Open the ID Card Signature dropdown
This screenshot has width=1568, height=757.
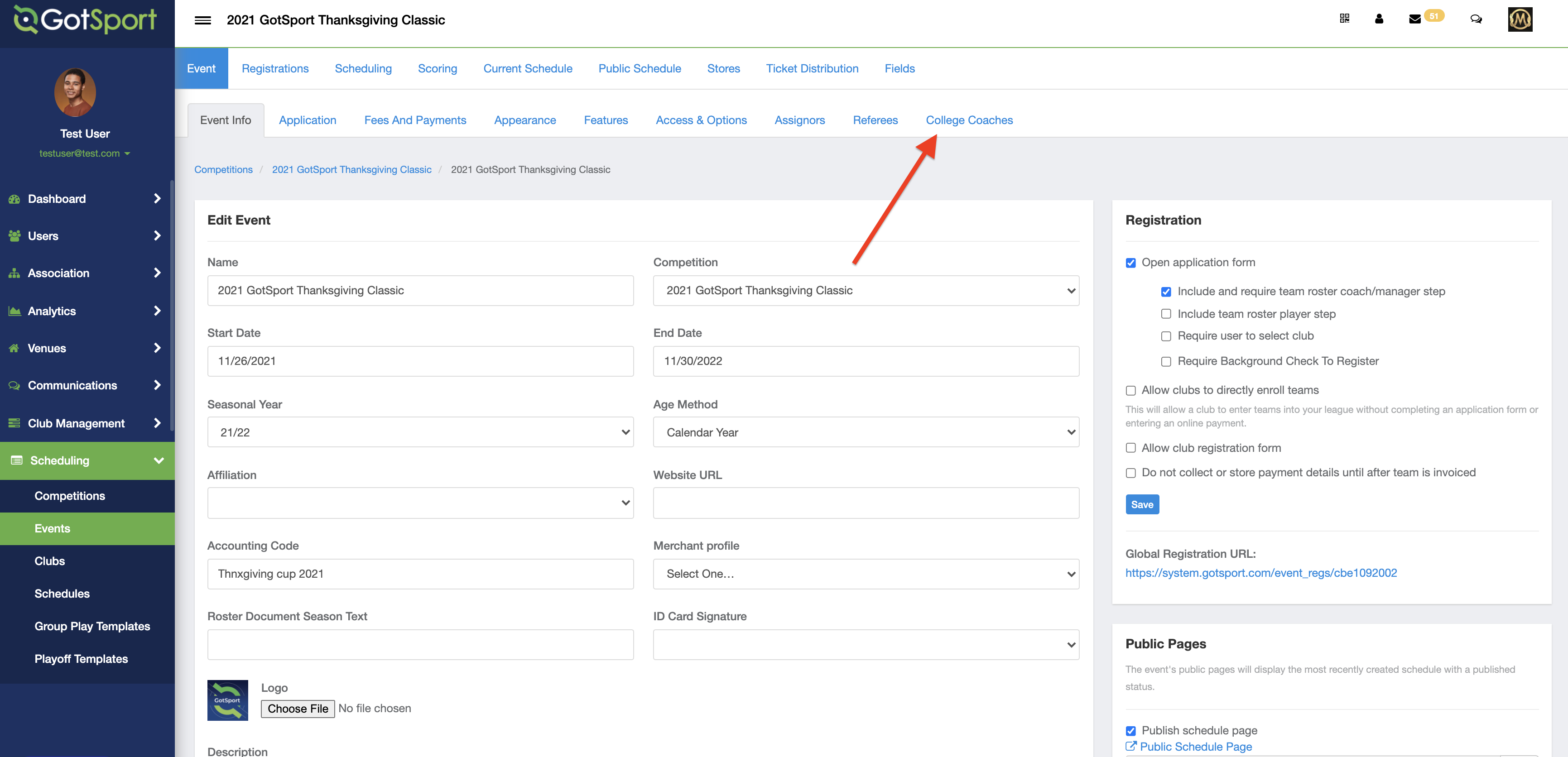click(x=866, y=644)
